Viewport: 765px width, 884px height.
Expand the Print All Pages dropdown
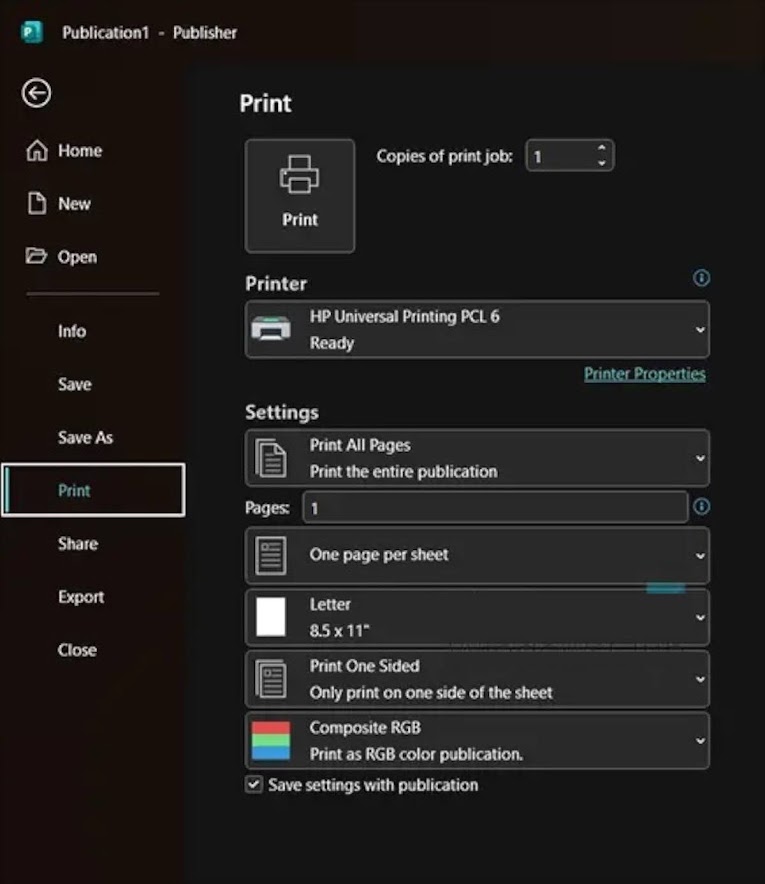coord(477,458)
